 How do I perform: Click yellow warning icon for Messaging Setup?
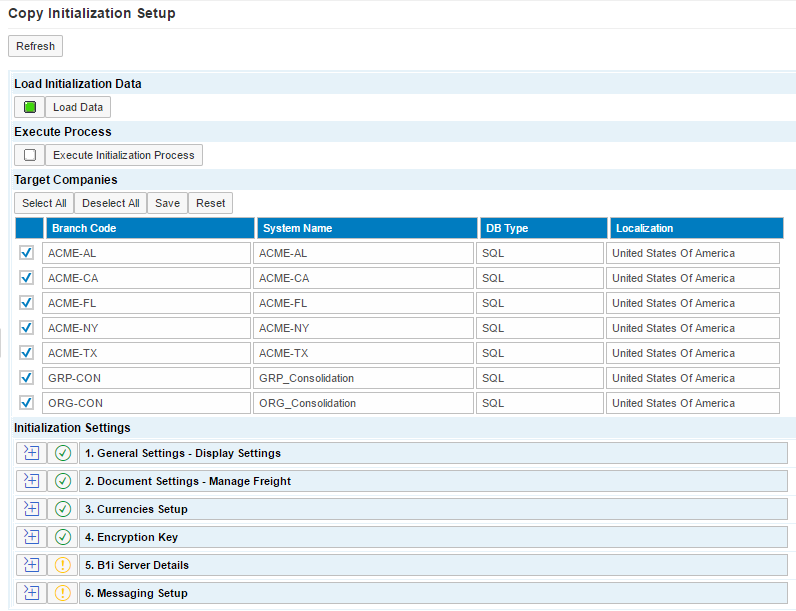click(63, 593)
